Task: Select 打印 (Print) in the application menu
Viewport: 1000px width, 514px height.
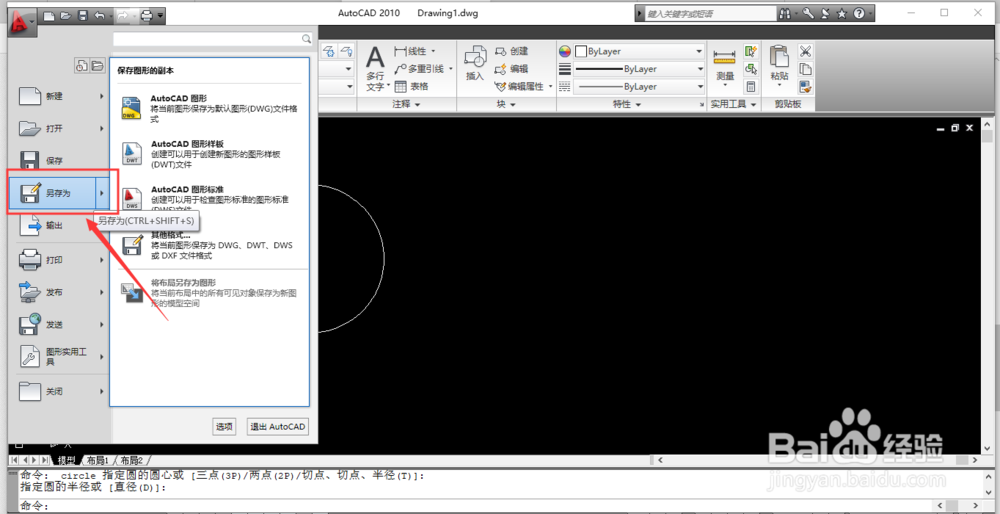Action: point(57,260)
